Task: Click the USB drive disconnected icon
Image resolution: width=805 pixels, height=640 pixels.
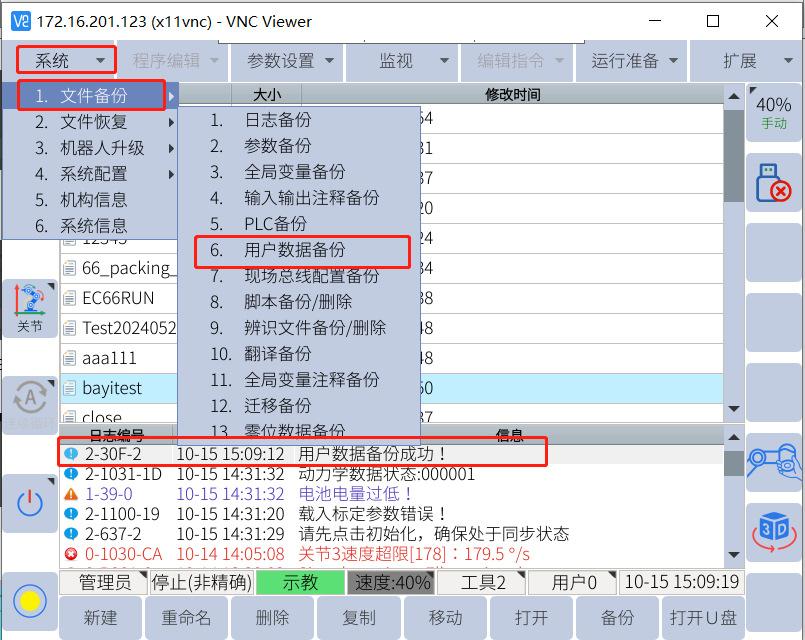Action: tap(774, 182)
